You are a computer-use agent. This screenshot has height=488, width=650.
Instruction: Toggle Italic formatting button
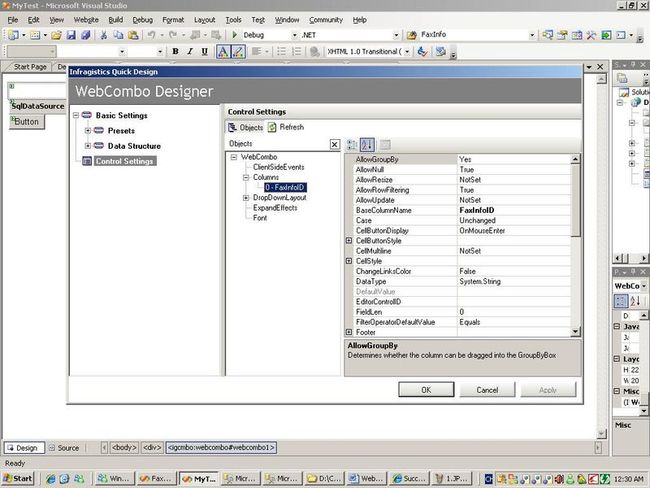(x=190, y=51)
